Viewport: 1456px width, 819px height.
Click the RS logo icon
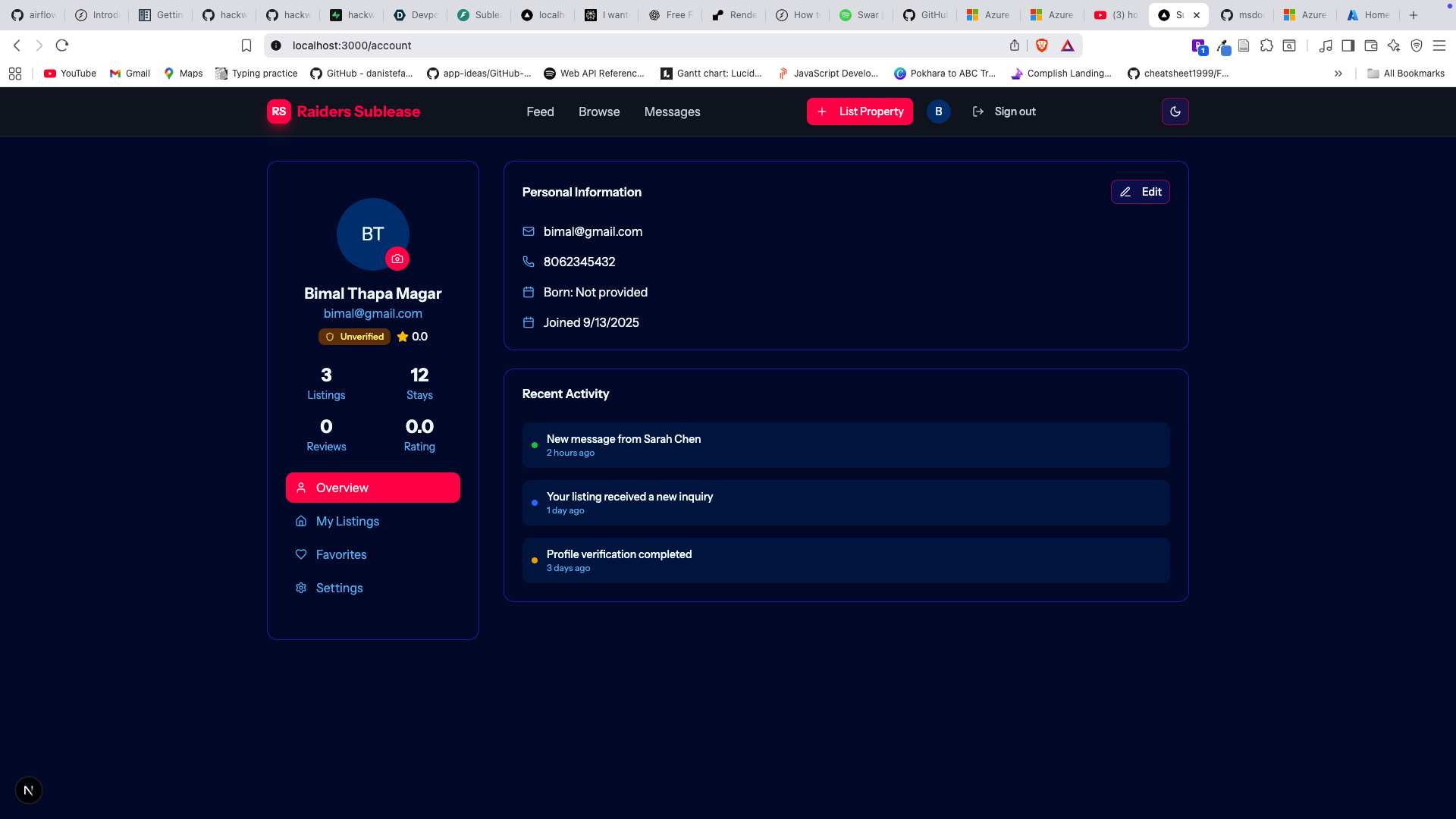[279, 111]
